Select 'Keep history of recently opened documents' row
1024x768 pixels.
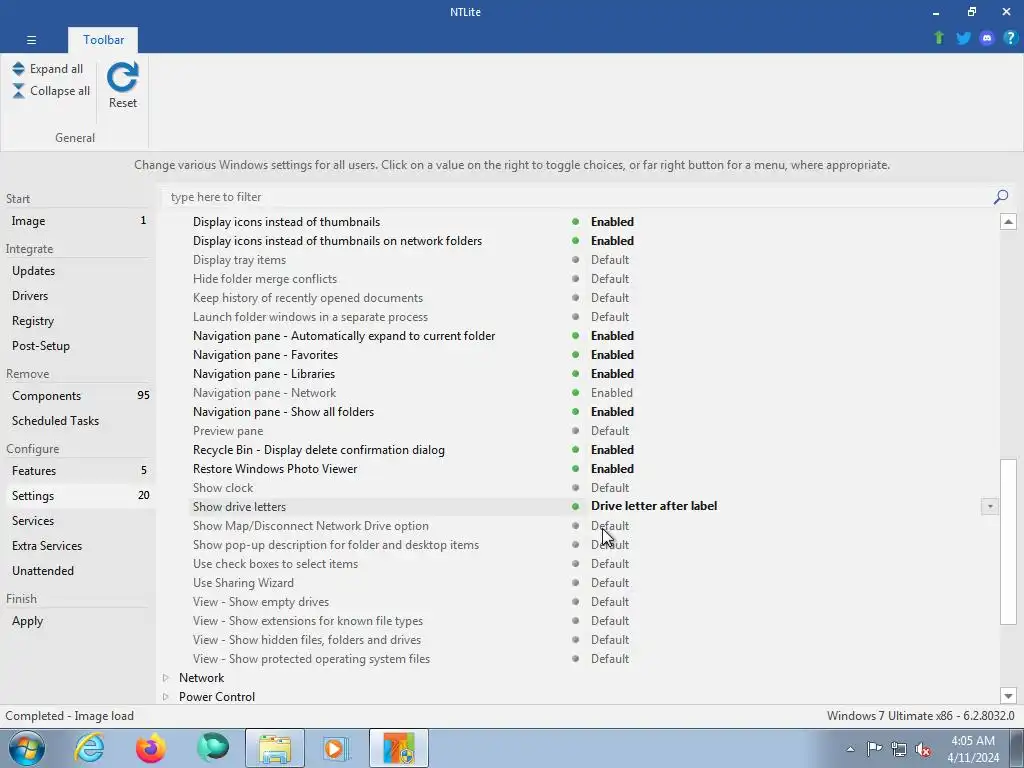594,298
